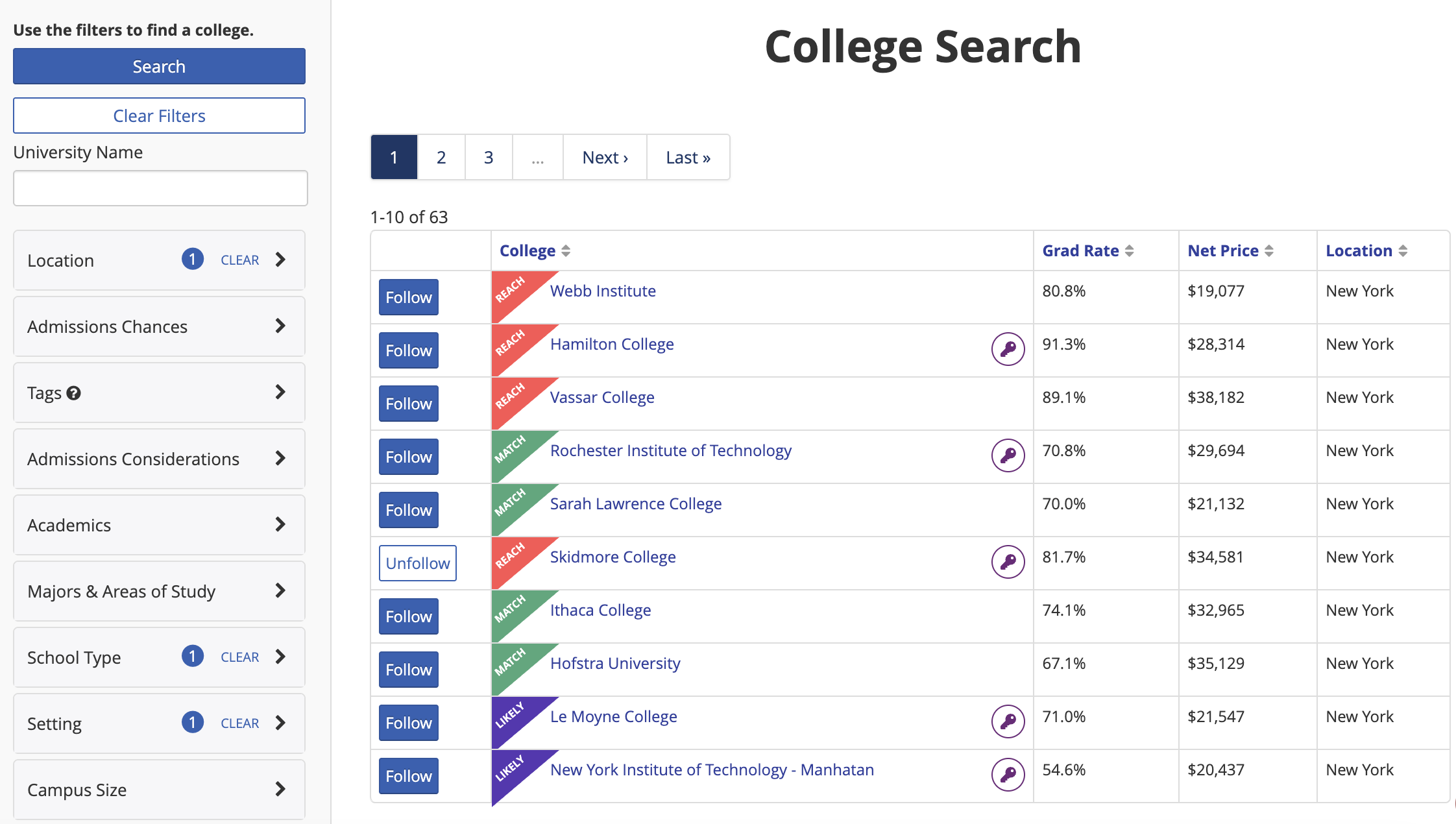Open the Tags help question mark icon

74,393
